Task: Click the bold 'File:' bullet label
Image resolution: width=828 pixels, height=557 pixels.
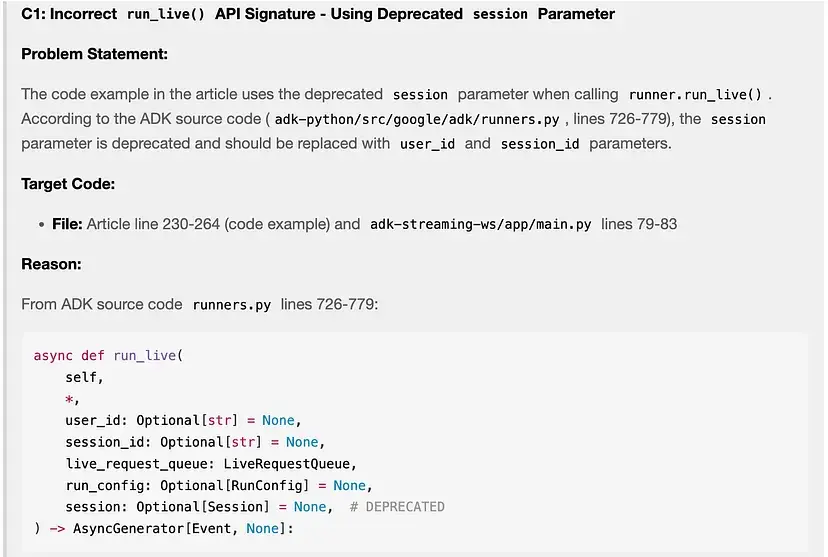Action: click(67, 224)
